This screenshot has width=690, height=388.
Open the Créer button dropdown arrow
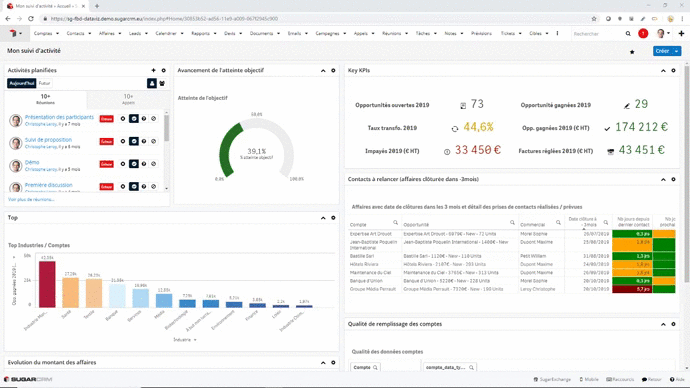tap(677, 51)
